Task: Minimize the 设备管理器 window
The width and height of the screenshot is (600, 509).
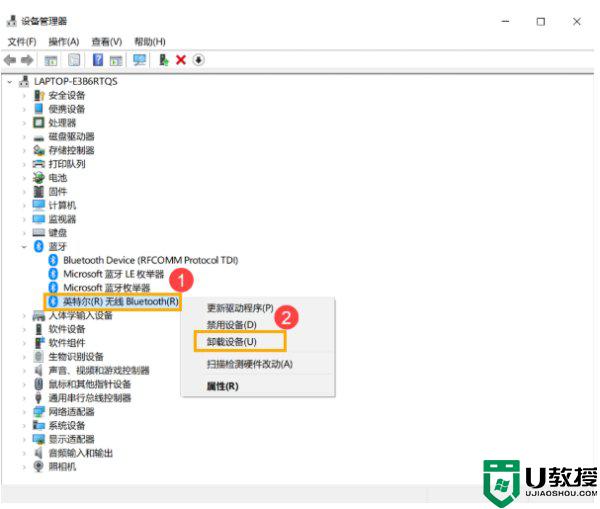Action: [x=505, y=21]
